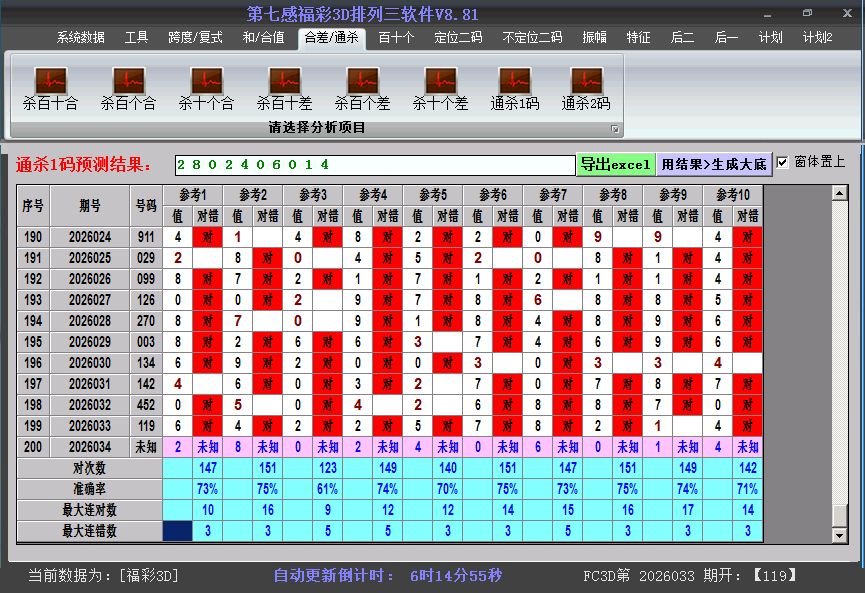Click the 杀十个差 icon
The height and width of the screenshot is (593, 865).
[x=440, y=81]
